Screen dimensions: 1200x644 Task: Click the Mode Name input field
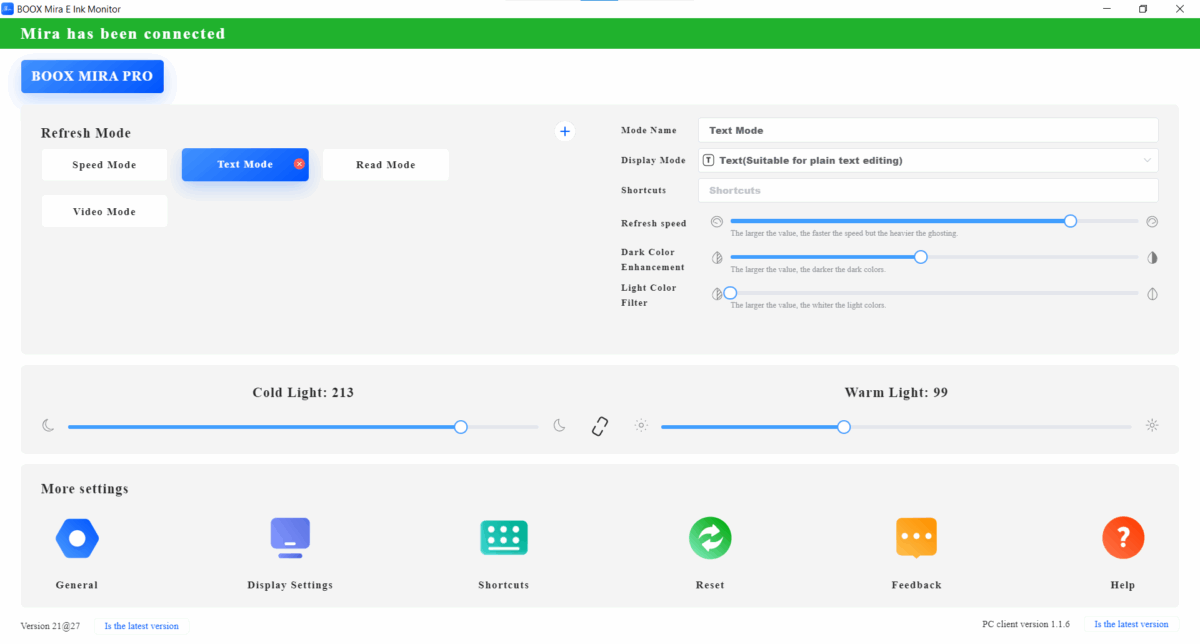[928, 130]
